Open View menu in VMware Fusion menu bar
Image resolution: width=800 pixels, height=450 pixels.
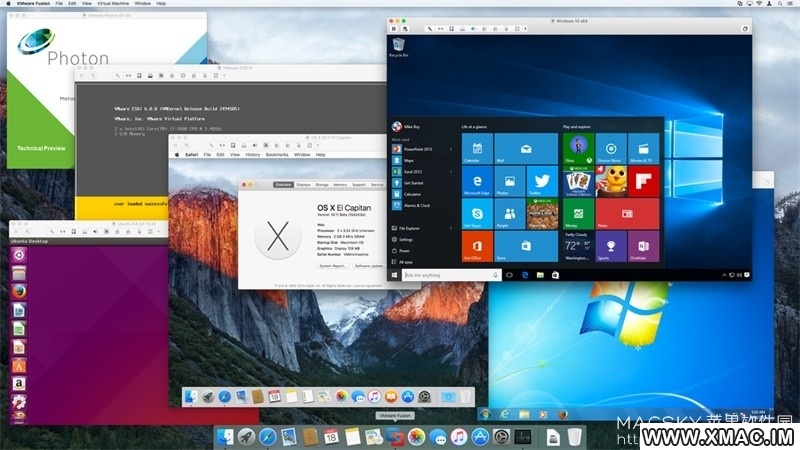87,3
